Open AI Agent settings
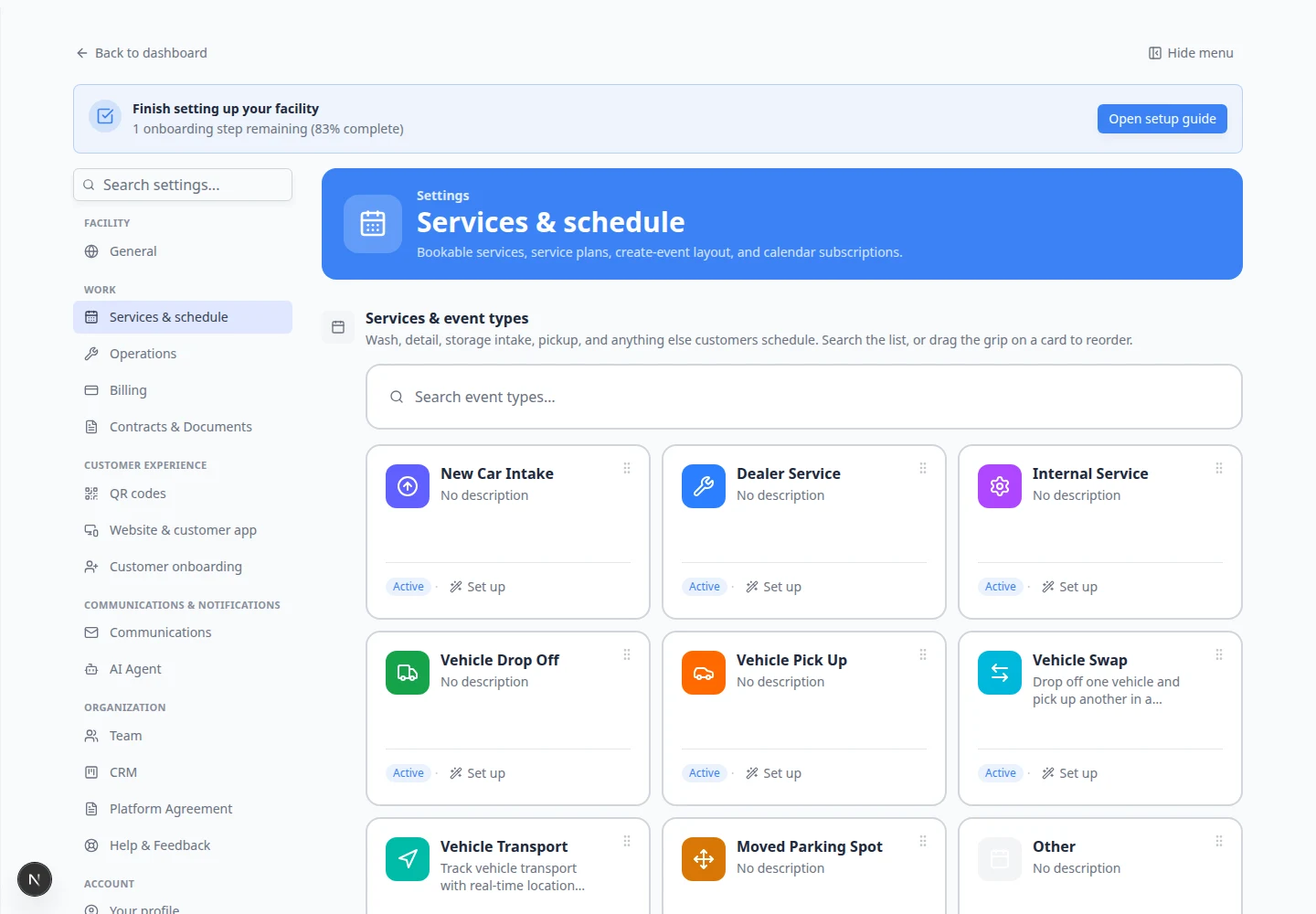The width and height of the screenshot is (1316, 914). pyautogui.click(x=183, y=669)
